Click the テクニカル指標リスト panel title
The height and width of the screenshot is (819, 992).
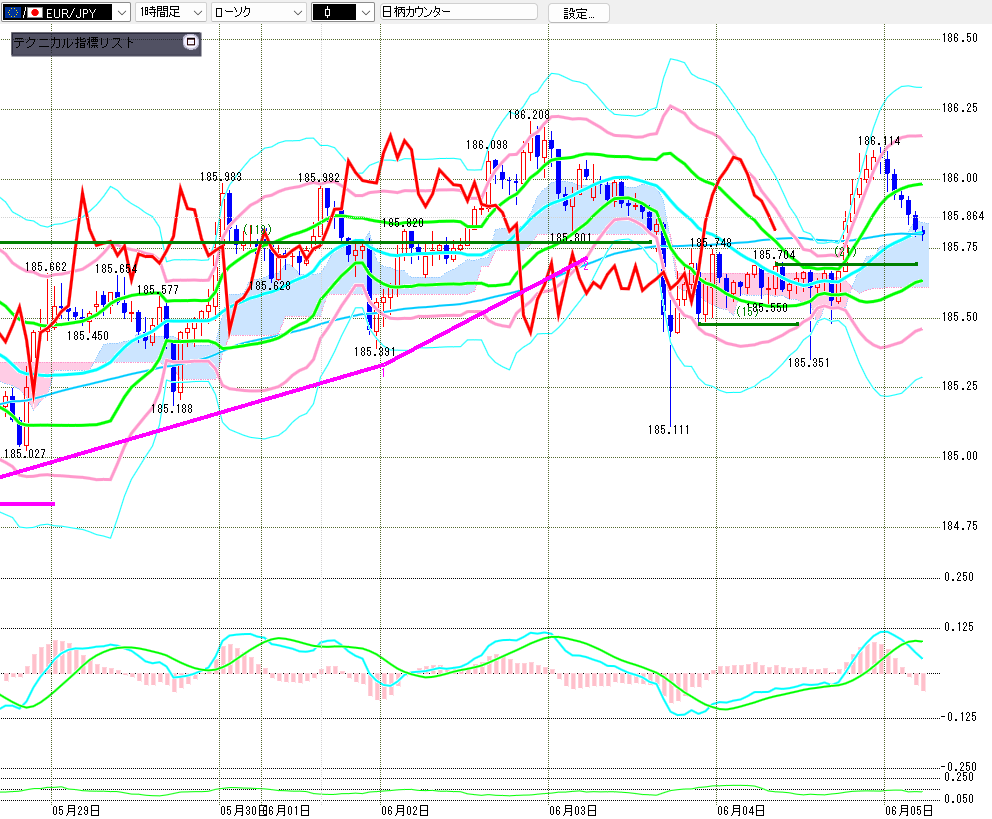74,42
